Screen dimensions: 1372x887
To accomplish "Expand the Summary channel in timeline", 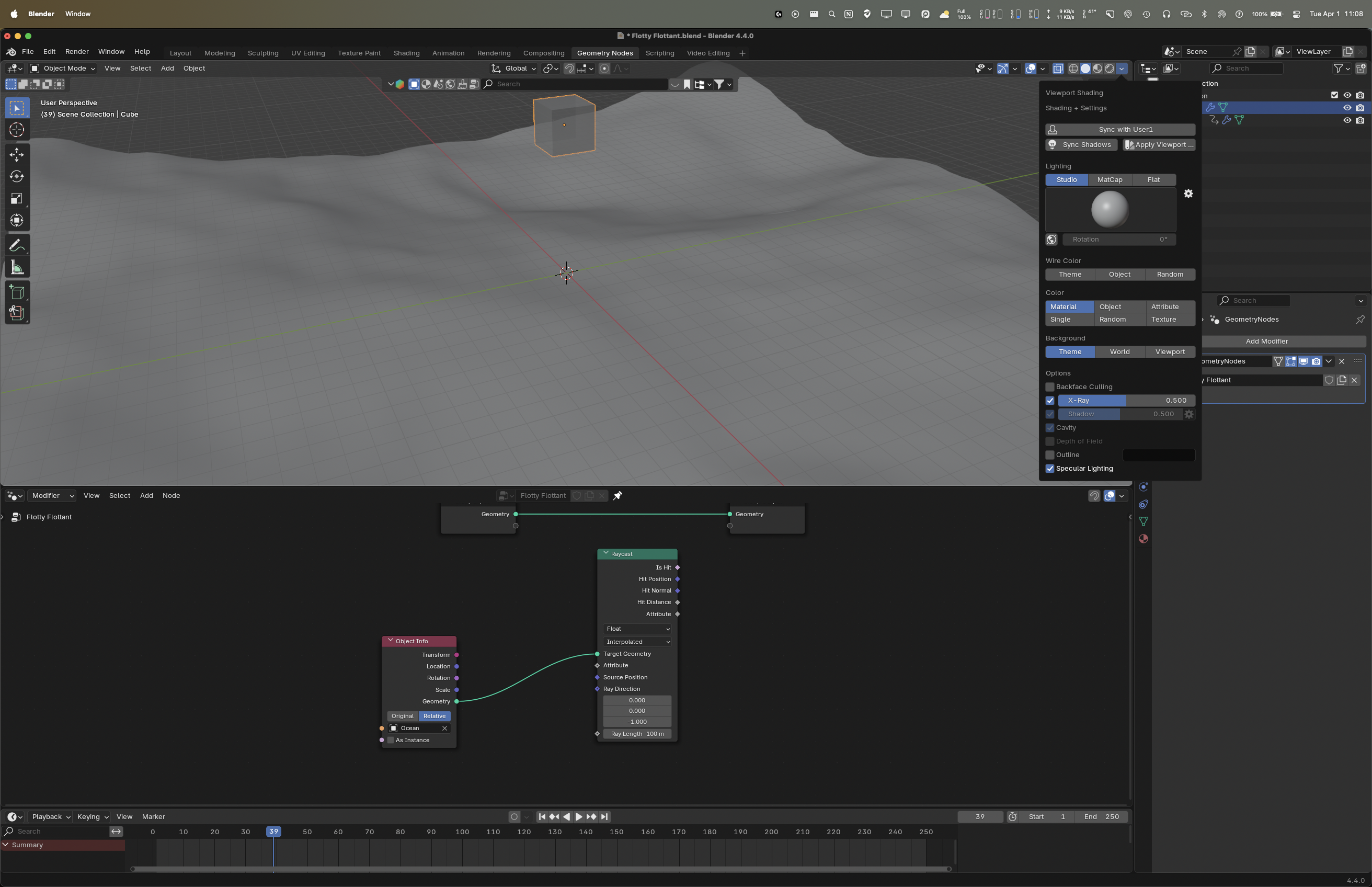I will [x=6, y=845].
